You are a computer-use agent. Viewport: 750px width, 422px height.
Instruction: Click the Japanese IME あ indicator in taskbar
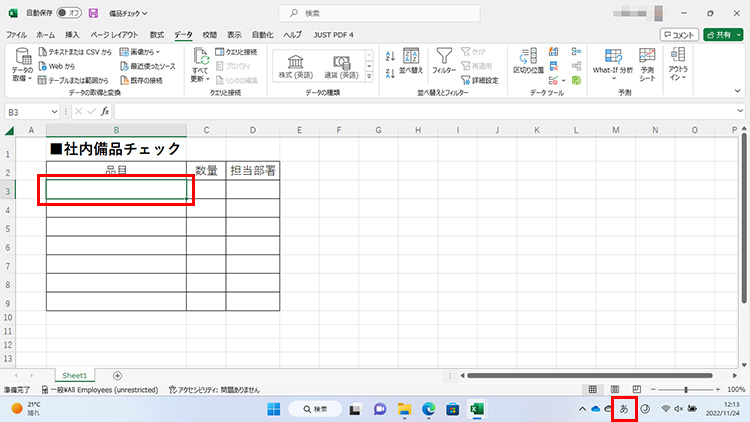[624, 408]
